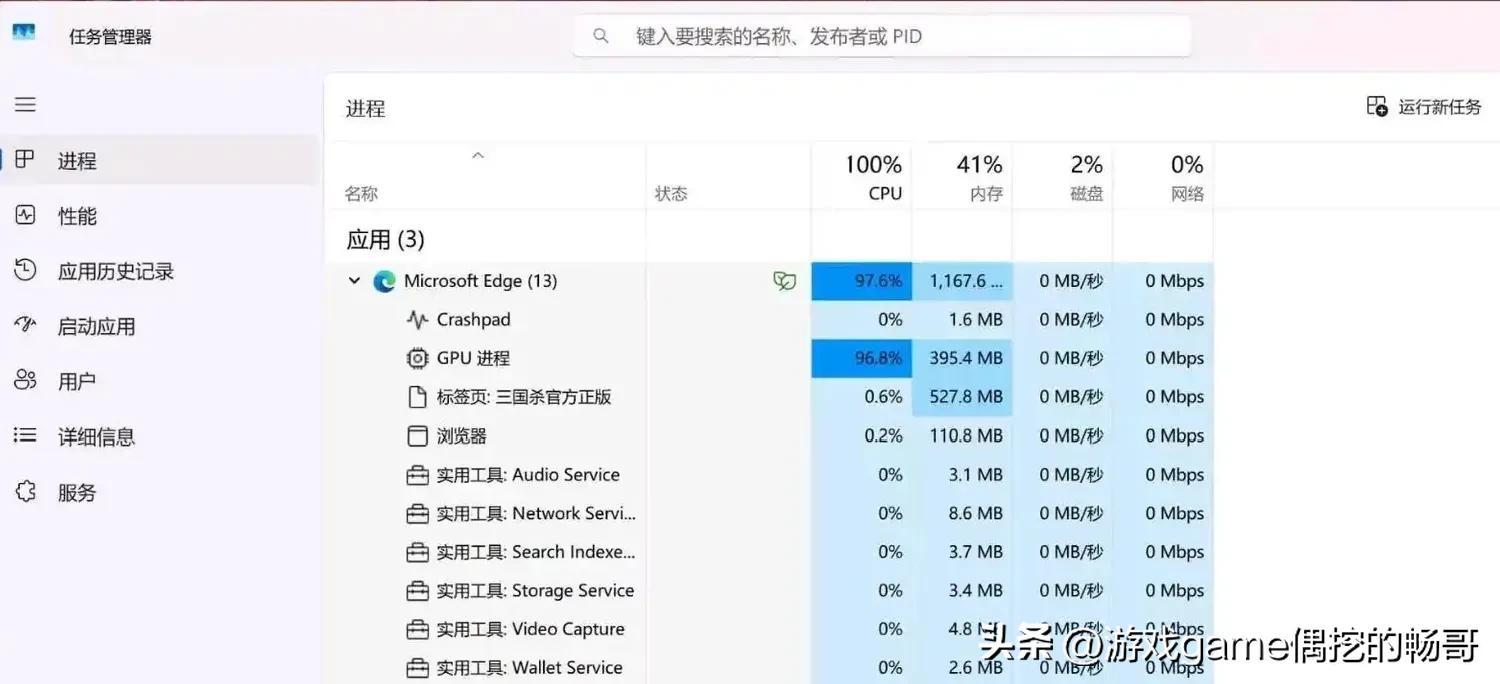Click the 运行新任务 icon
This screenshot has width=1500, height=684.
point(1377,106)
